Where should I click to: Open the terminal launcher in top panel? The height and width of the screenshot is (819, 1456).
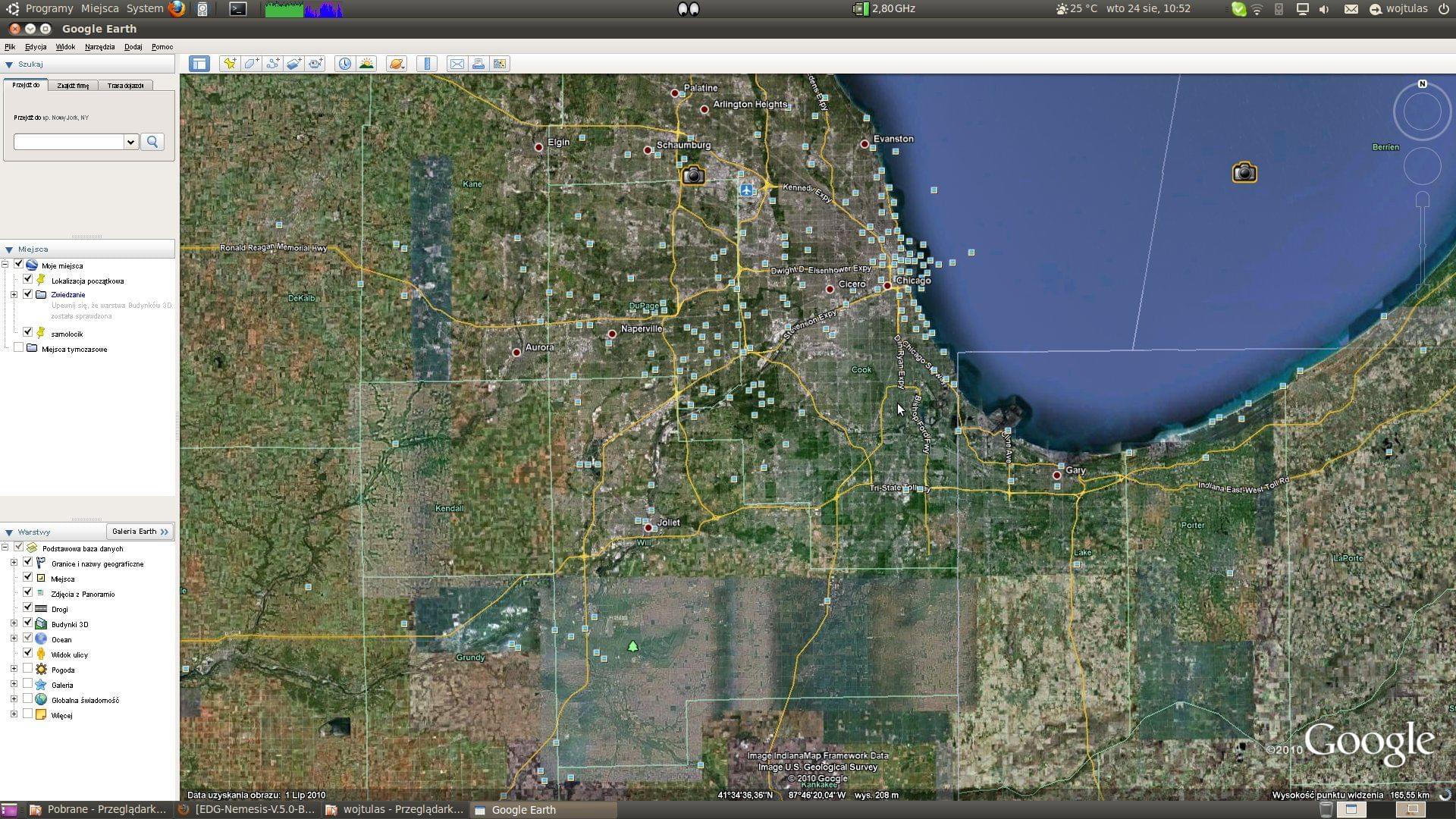coord(238,9)
